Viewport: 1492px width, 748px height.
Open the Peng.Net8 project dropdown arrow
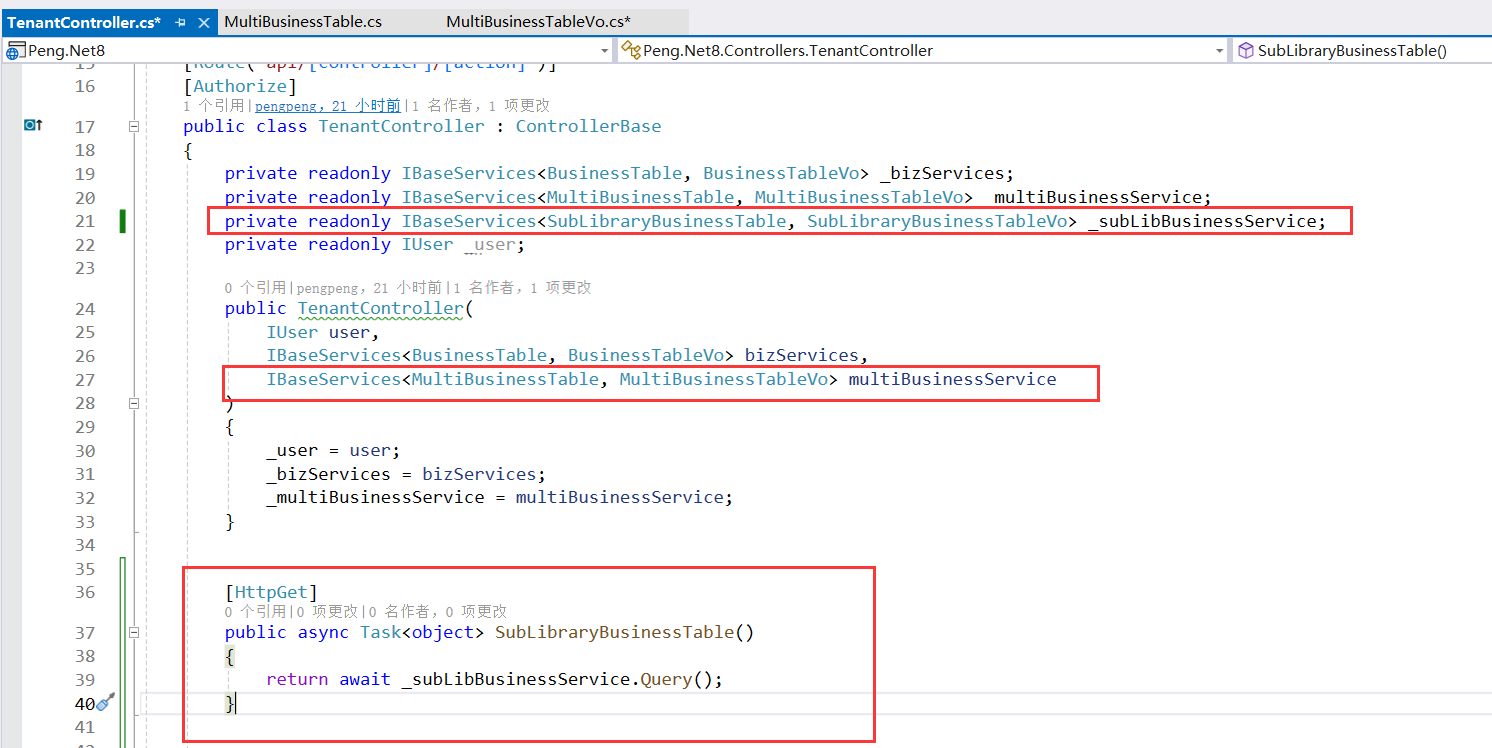coord(604,50)
